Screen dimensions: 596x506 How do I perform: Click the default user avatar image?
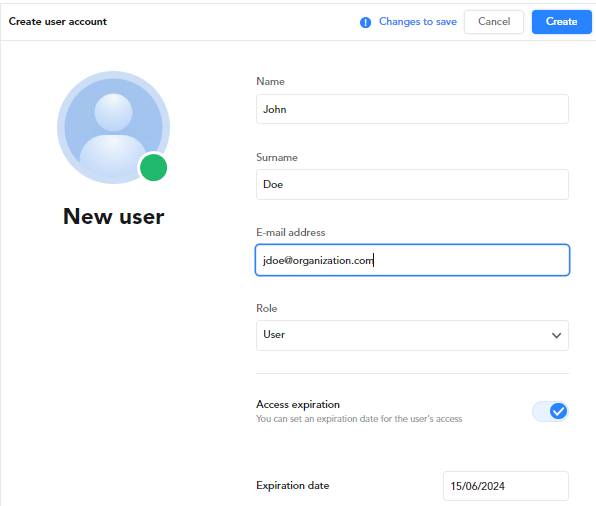click(x=113, y=127)
